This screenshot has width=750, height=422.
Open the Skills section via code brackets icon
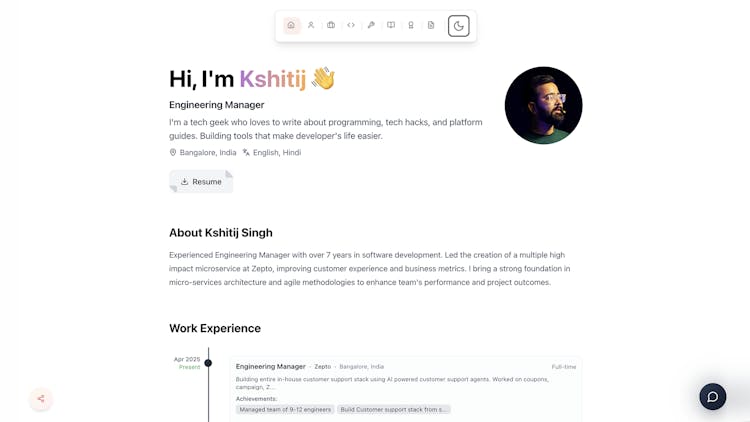351,25
